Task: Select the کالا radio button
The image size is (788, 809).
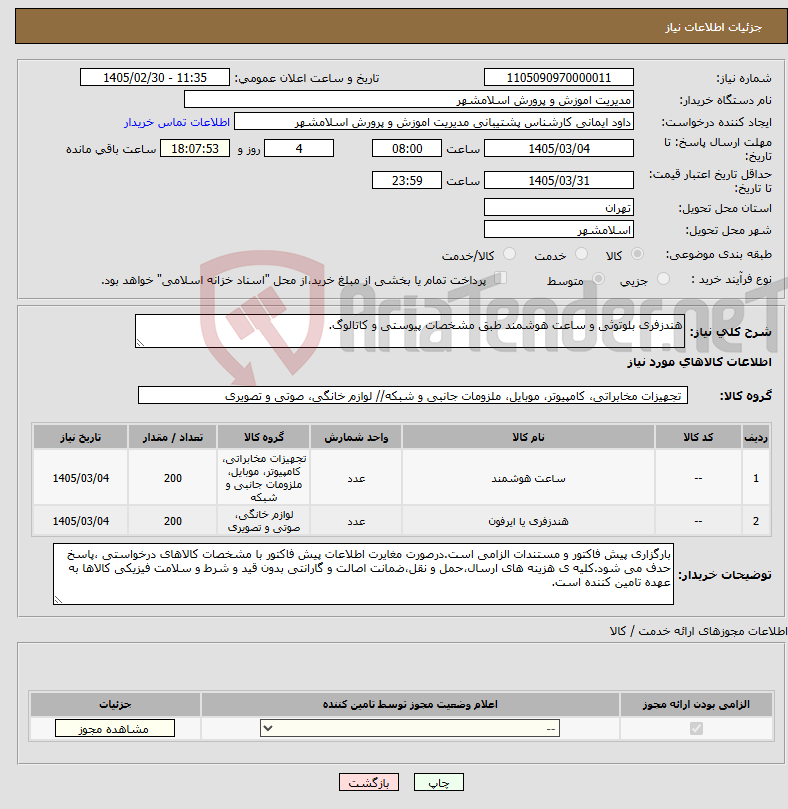Action: (x=637, y=253)
